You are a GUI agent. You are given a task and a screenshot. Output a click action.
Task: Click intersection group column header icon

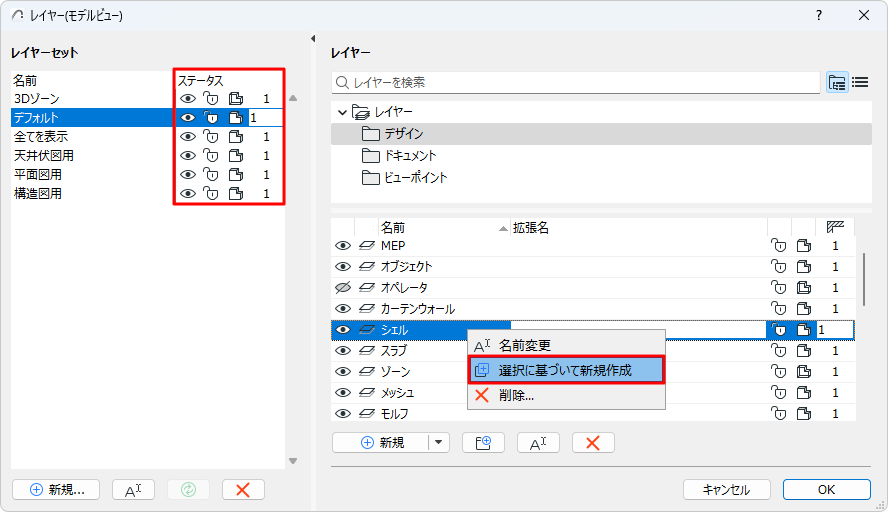[835, 227]
